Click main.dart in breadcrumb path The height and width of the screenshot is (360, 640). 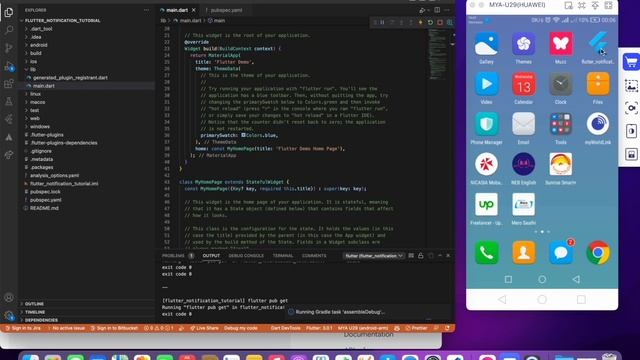(191, 20)
